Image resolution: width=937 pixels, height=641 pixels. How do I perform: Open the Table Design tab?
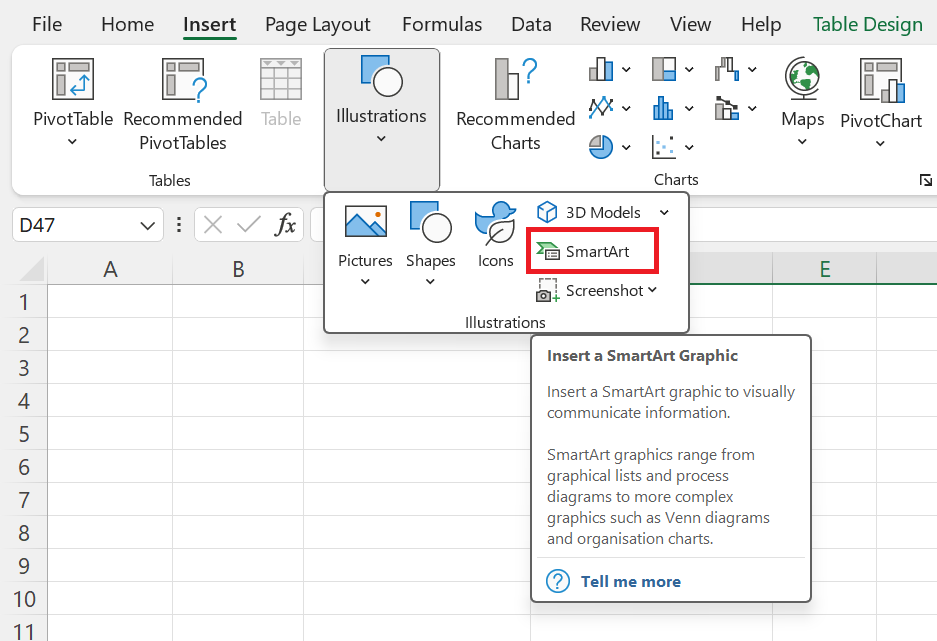[x=868, y=24]
